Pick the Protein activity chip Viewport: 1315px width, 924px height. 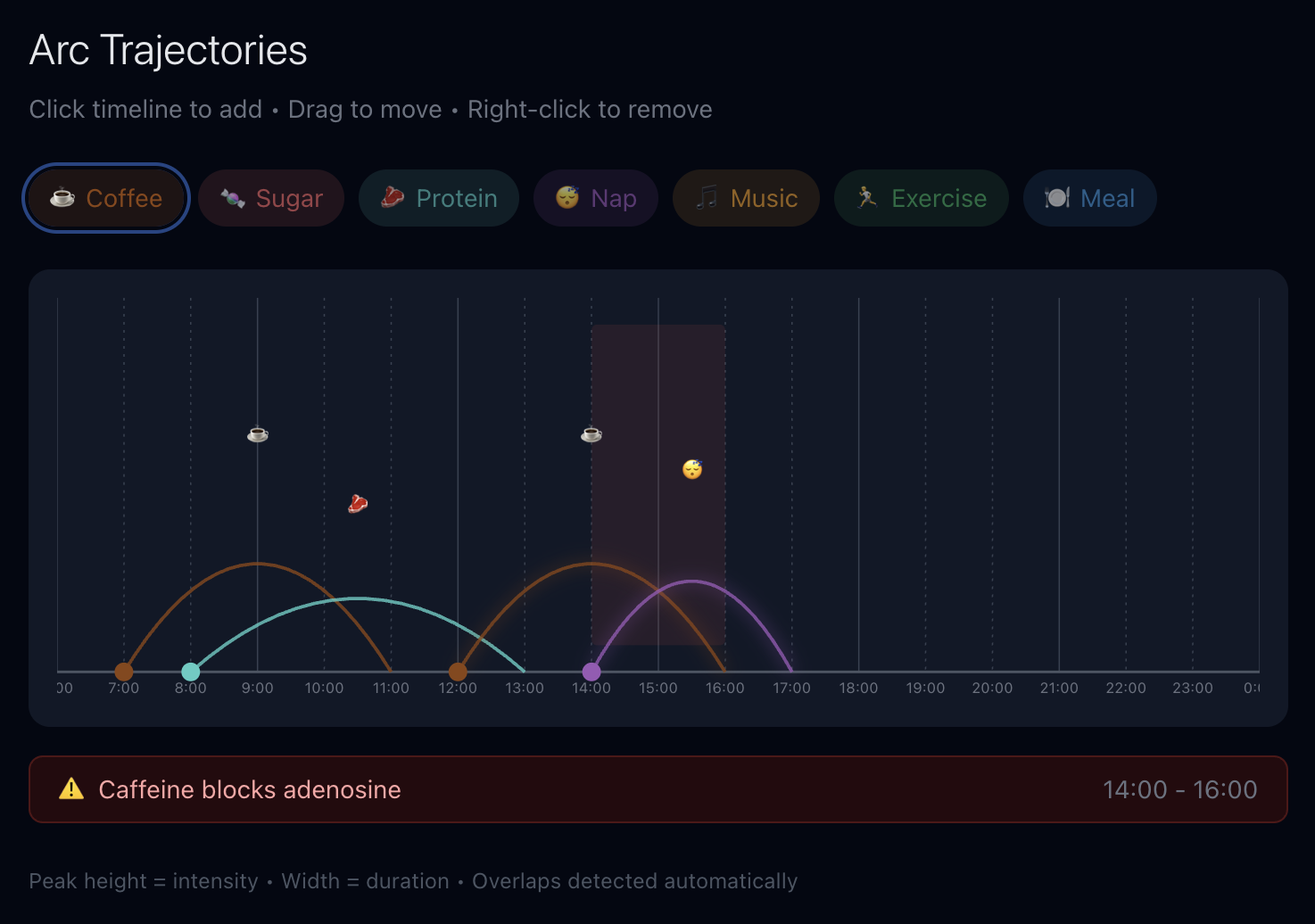439,198
